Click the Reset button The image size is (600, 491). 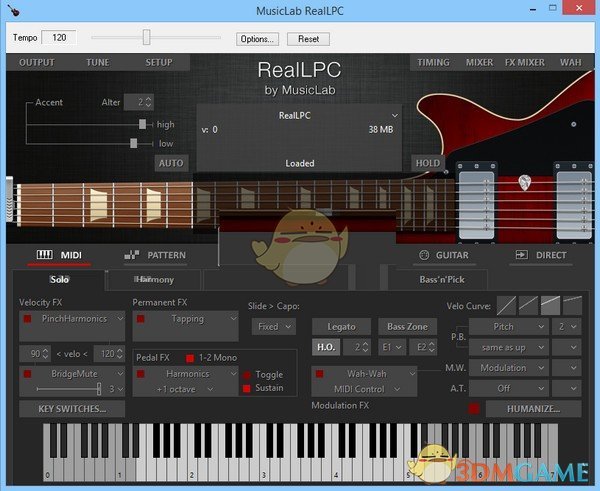point(308,39)
